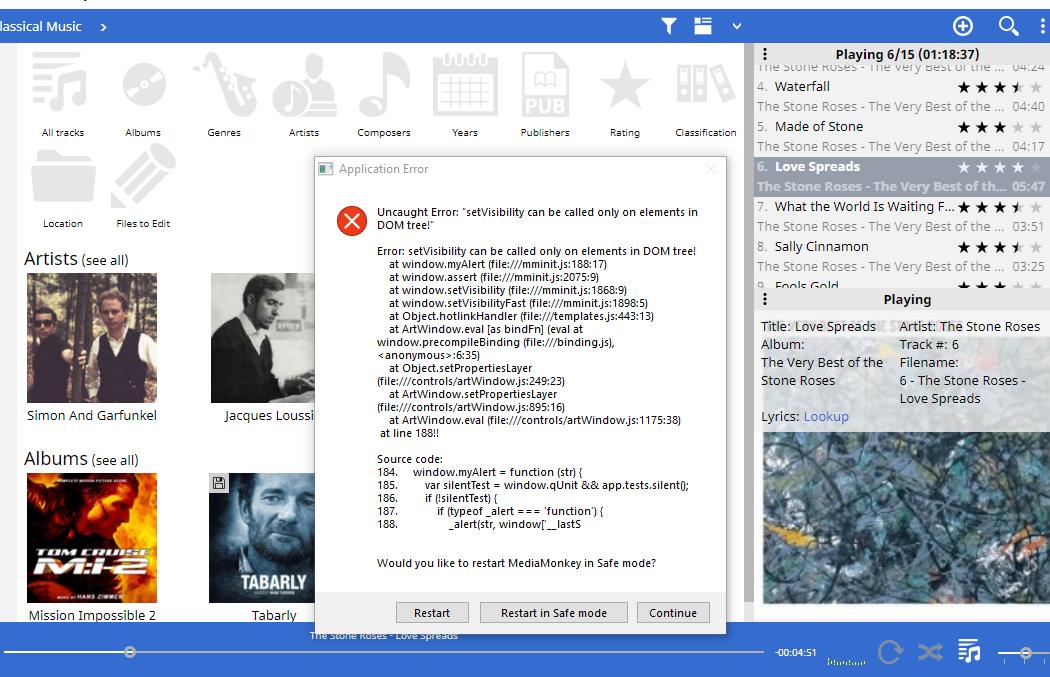The width and height of the screenshot is (1050, 677).
Task: Click the playback seek bar handle
Action: pyautogui.click(x=130, y=652)
